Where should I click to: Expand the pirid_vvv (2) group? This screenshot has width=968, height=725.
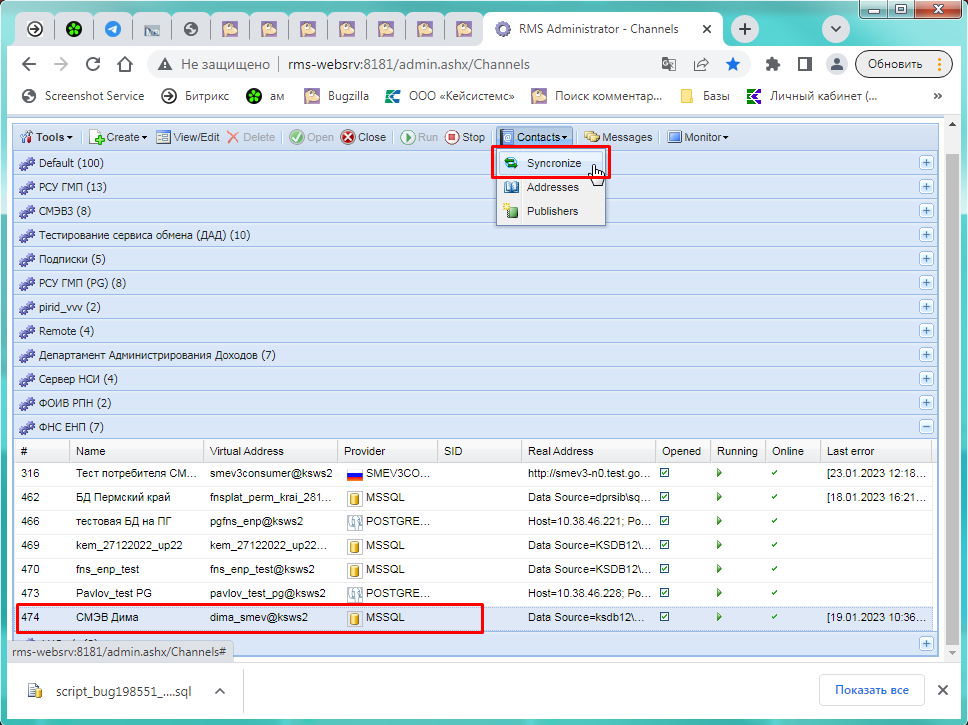[x=926, y=307]
